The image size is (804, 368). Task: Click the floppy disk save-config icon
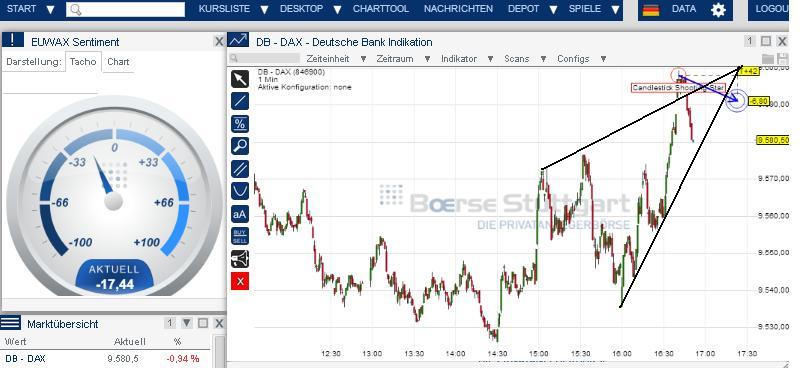click(782, 58)
